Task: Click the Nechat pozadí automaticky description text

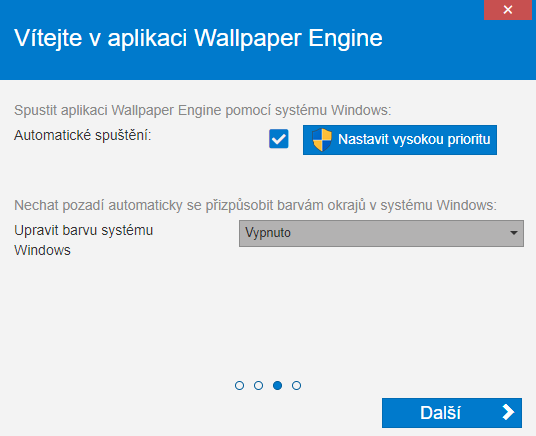Action: coord(255,205)
